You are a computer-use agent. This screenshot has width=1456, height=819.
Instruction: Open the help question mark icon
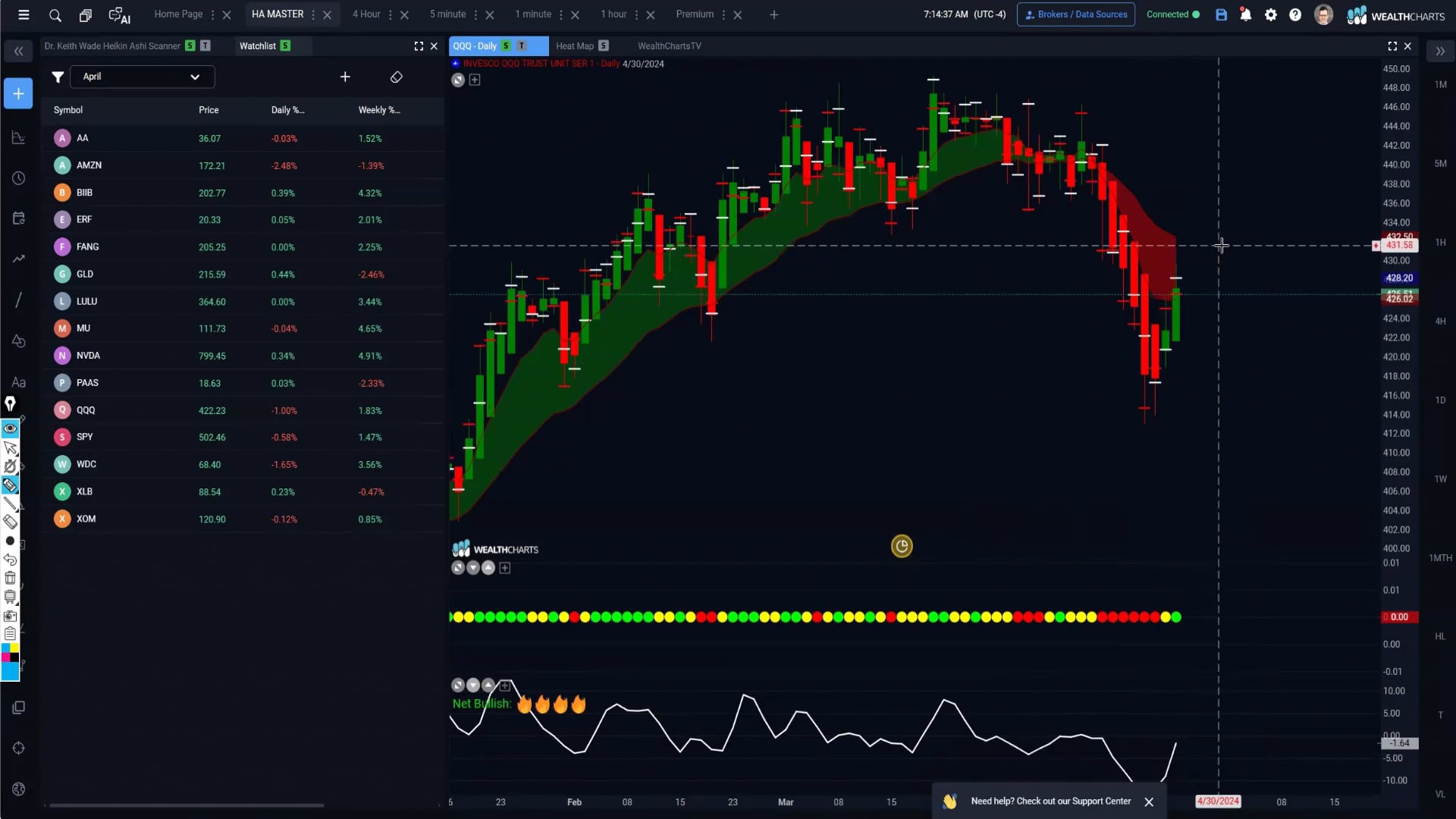click(x=1295, y=14)
